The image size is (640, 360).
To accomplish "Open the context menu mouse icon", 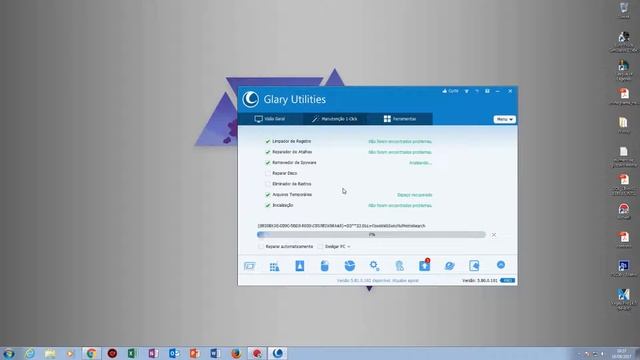I will 324,266.
